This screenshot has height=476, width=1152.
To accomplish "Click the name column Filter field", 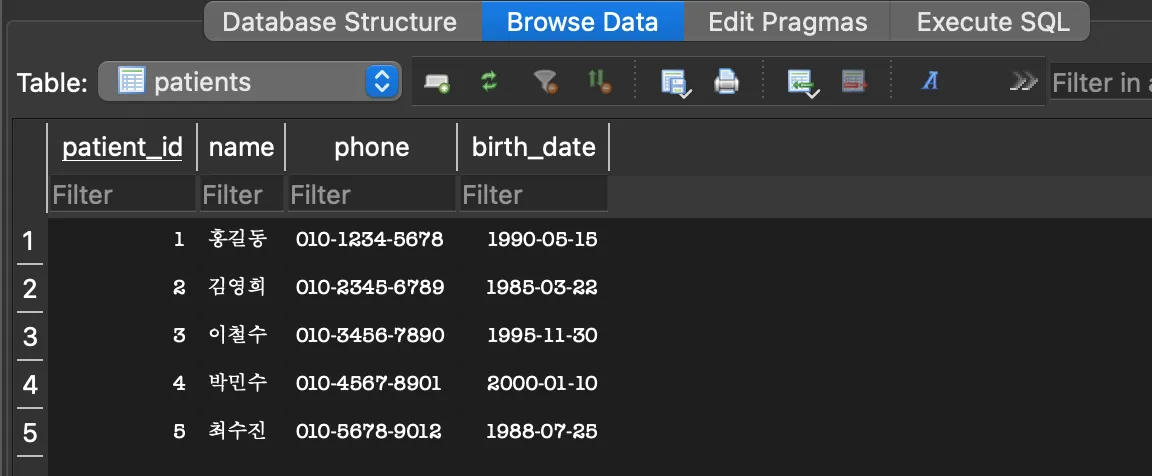I will pos(242,195).
